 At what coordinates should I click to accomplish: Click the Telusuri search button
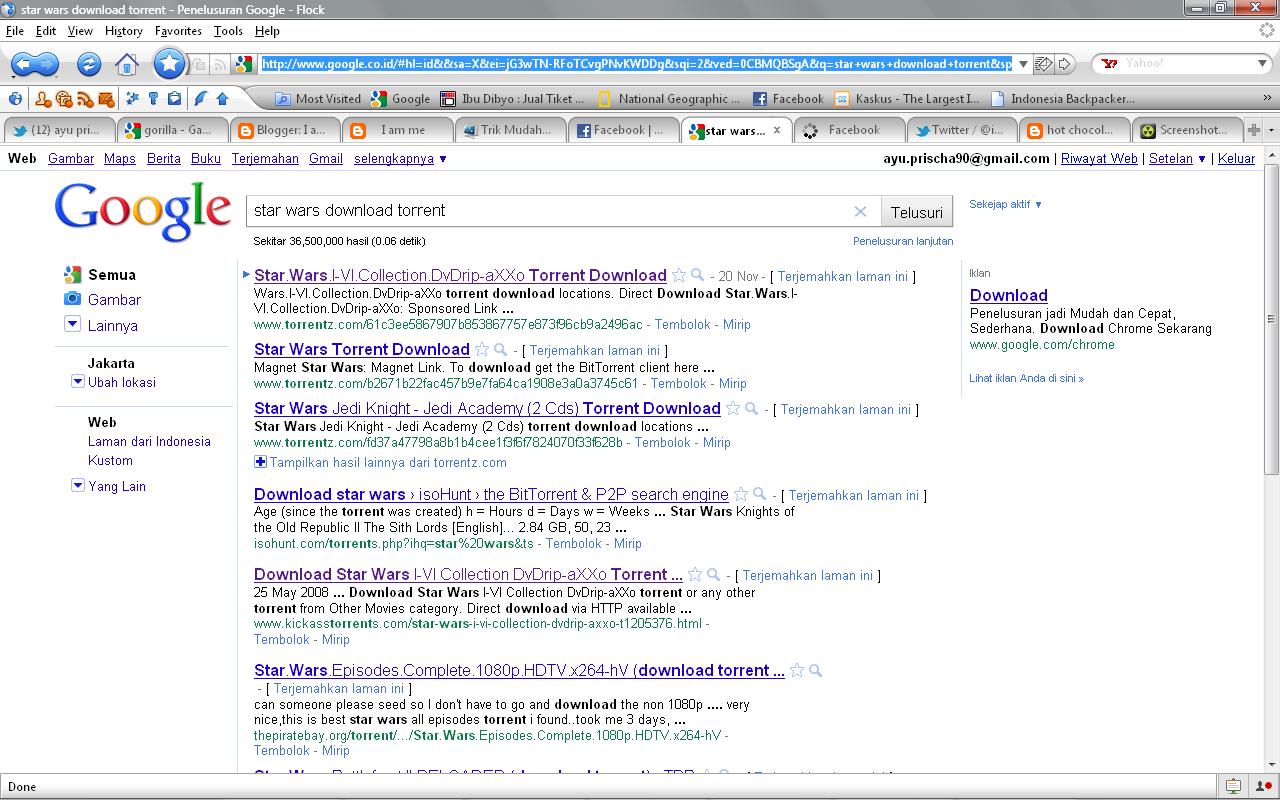(917, 212)
